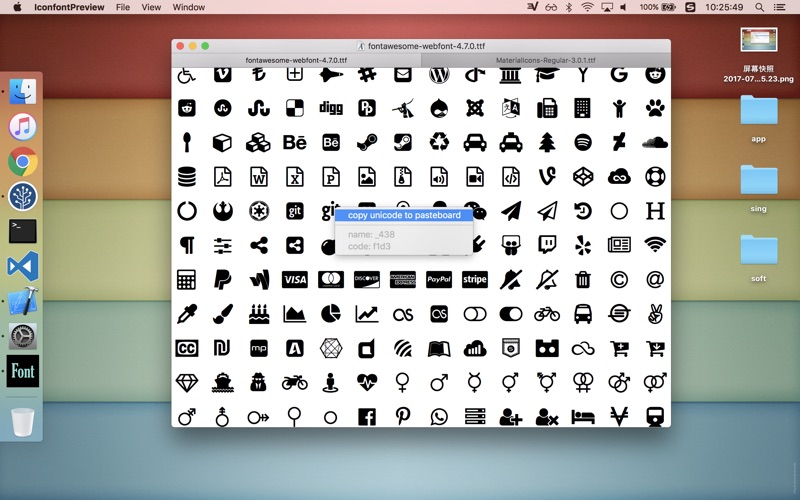Switch to MaterialIcons-Regular-3.0.1.ttf tab
The width and height of the screenshot is (800, 500).
coord(546,60)
